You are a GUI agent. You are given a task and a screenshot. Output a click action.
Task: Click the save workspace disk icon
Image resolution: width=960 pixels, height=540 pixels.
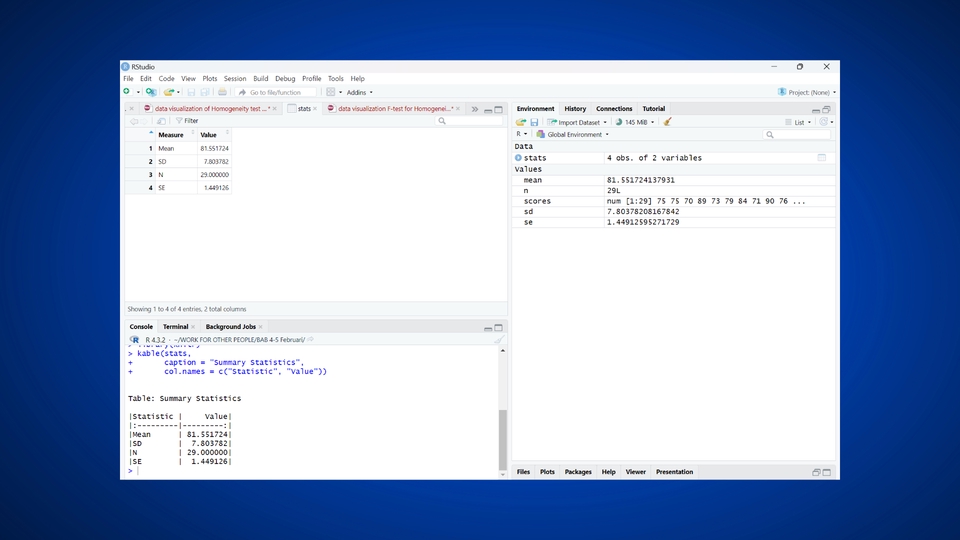click(x=534, y=122)
